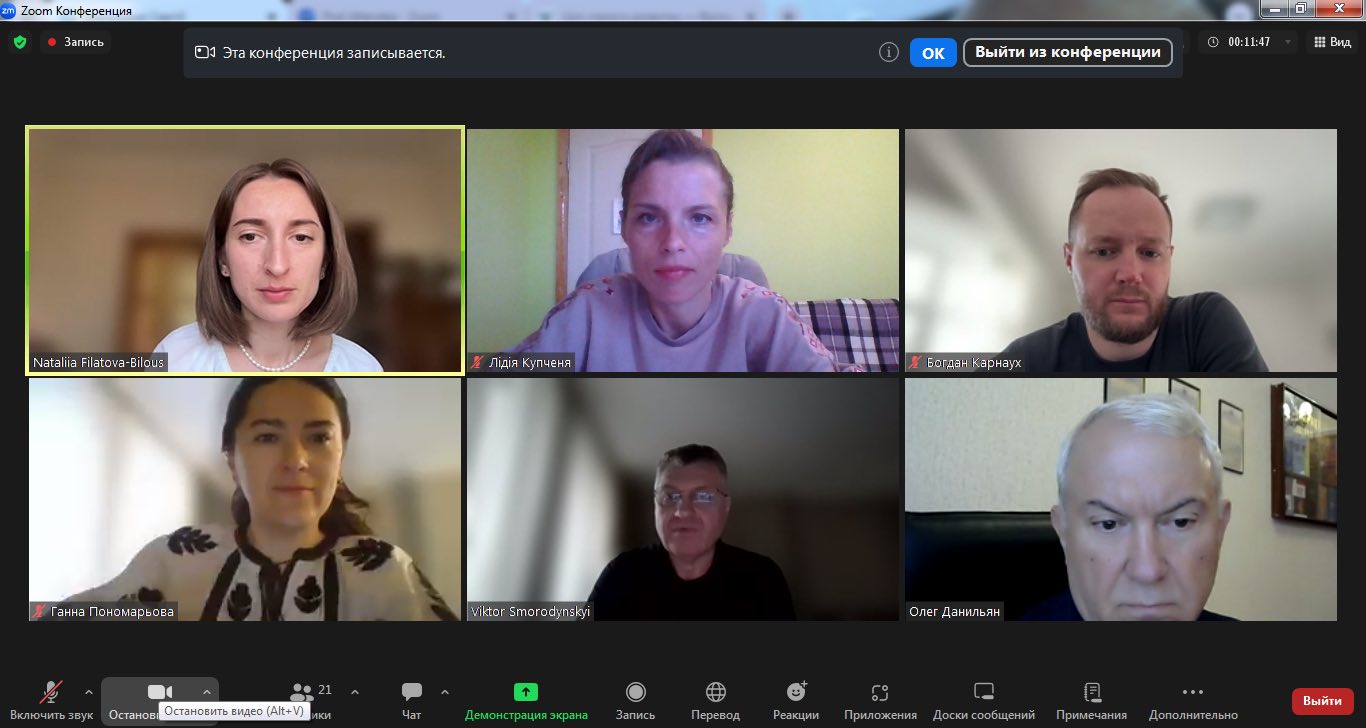The image size is (1366, 728).
Task: Click the info icon in recording banner
Action: point(888,52)
